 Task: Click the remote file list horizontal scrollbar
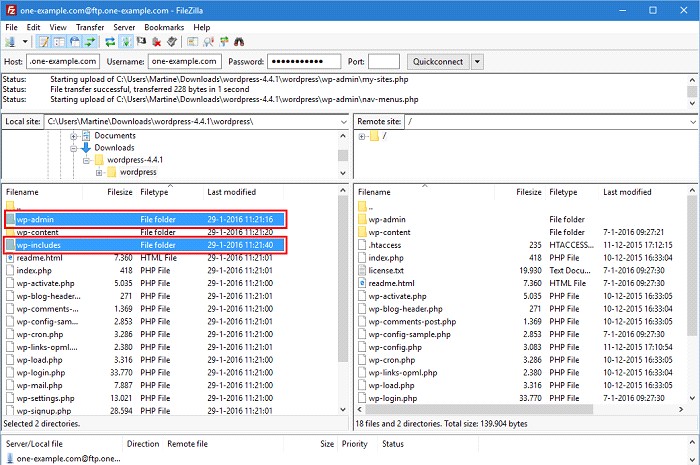click(x=478, y=409)
